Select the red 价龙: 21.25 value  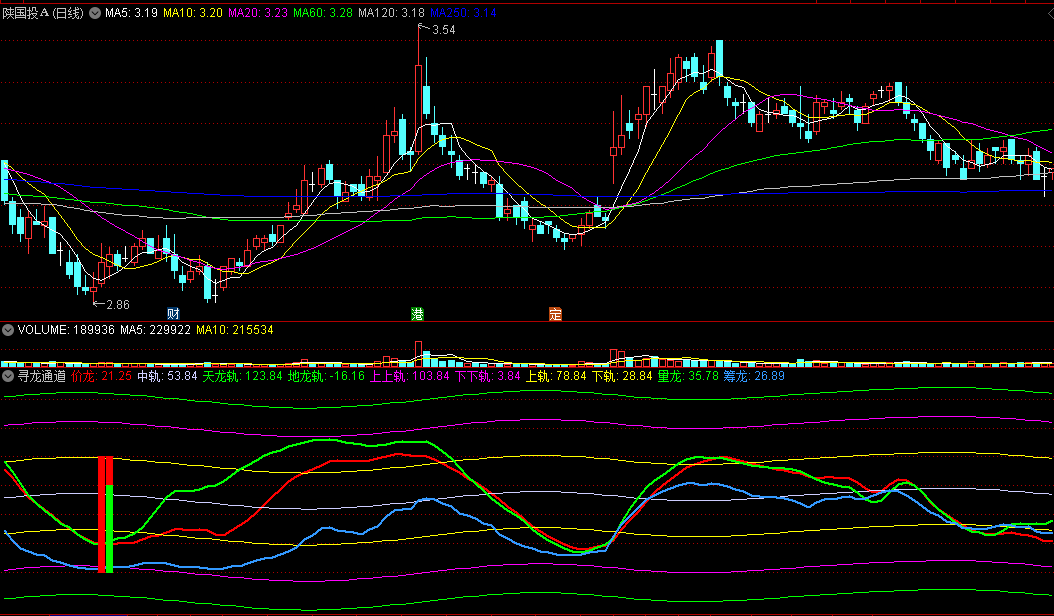pos(102,376)
